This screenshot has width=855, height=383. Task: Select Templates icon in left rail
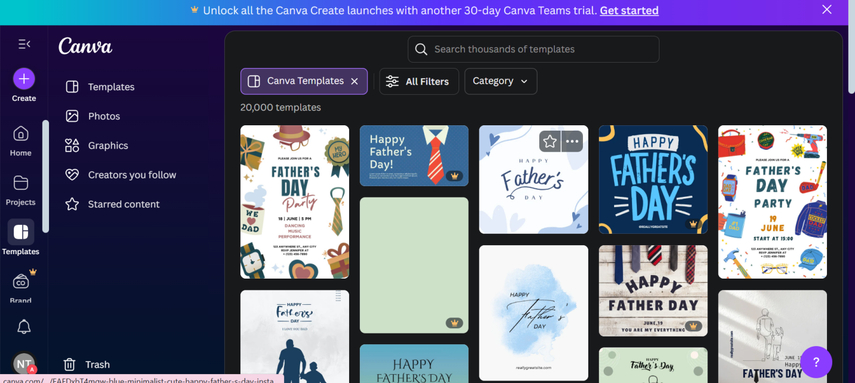click(21, 232)
